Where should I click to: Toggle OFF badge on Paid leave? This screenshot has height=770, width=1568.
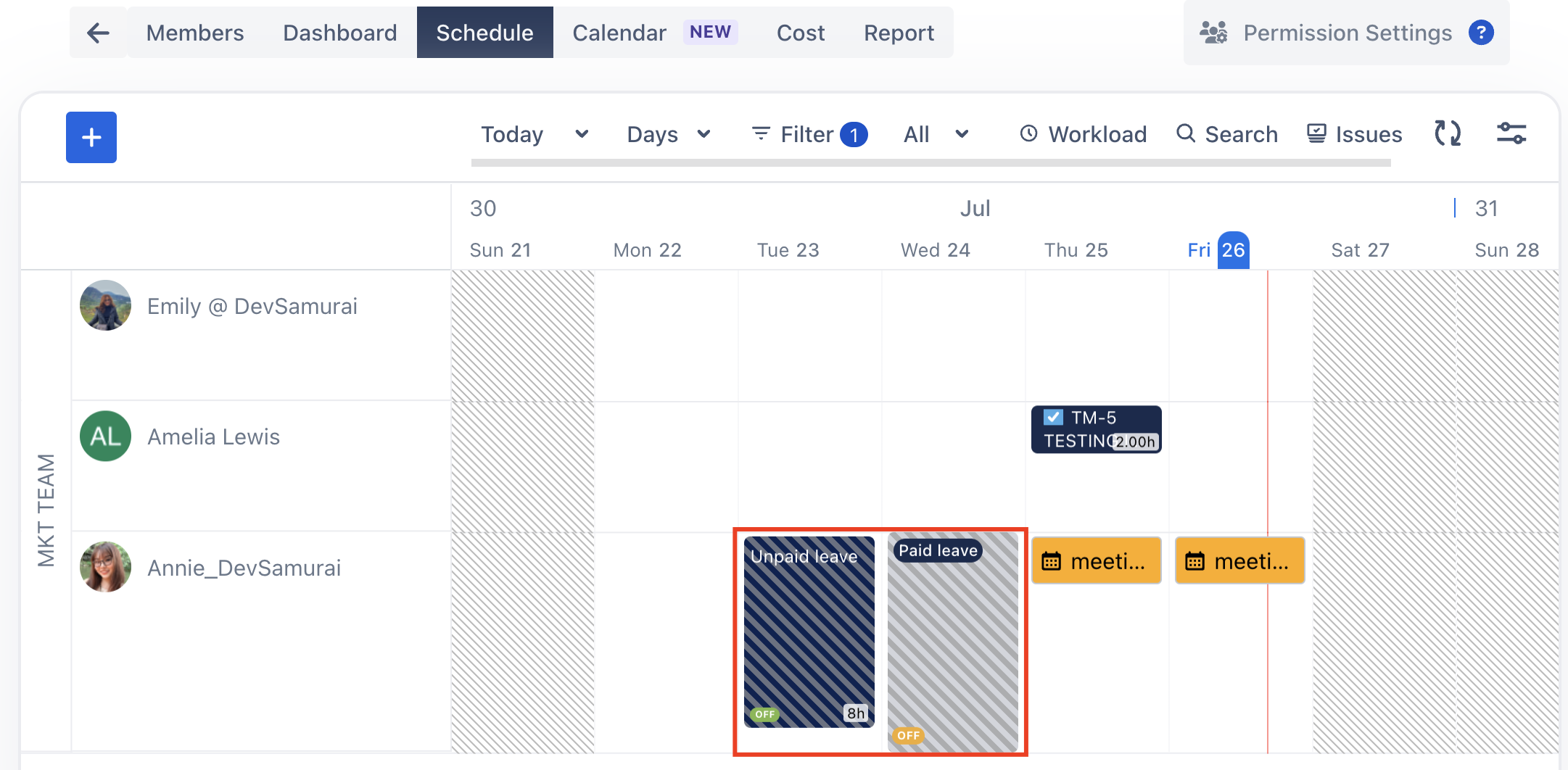(x=907, y=735)
